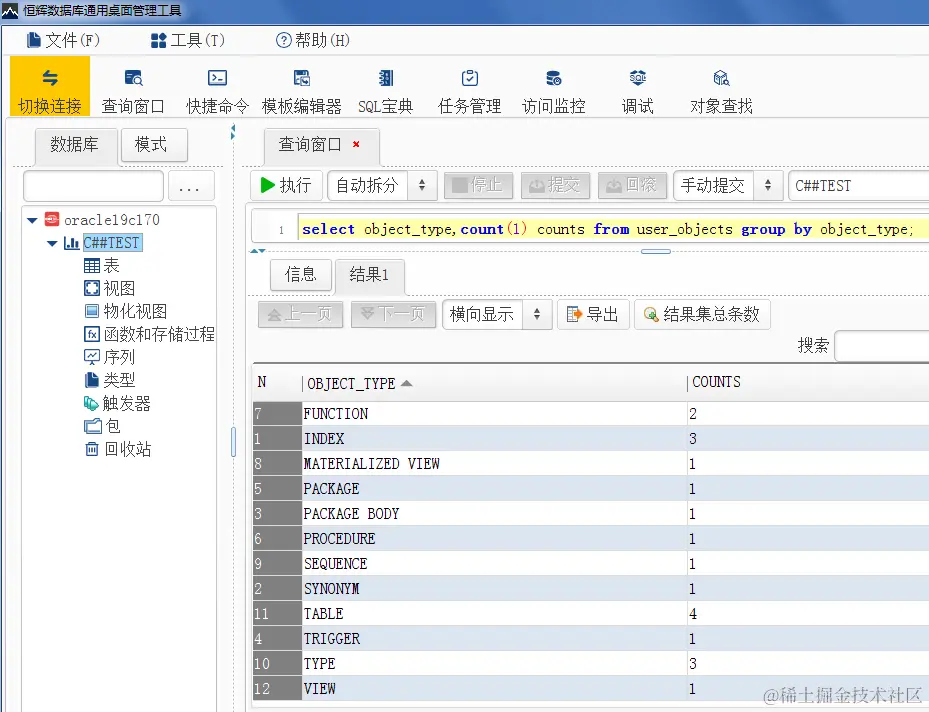Click into the SQL editor line
Viewport: 929px width, 712px height.
tap(613, 229)
